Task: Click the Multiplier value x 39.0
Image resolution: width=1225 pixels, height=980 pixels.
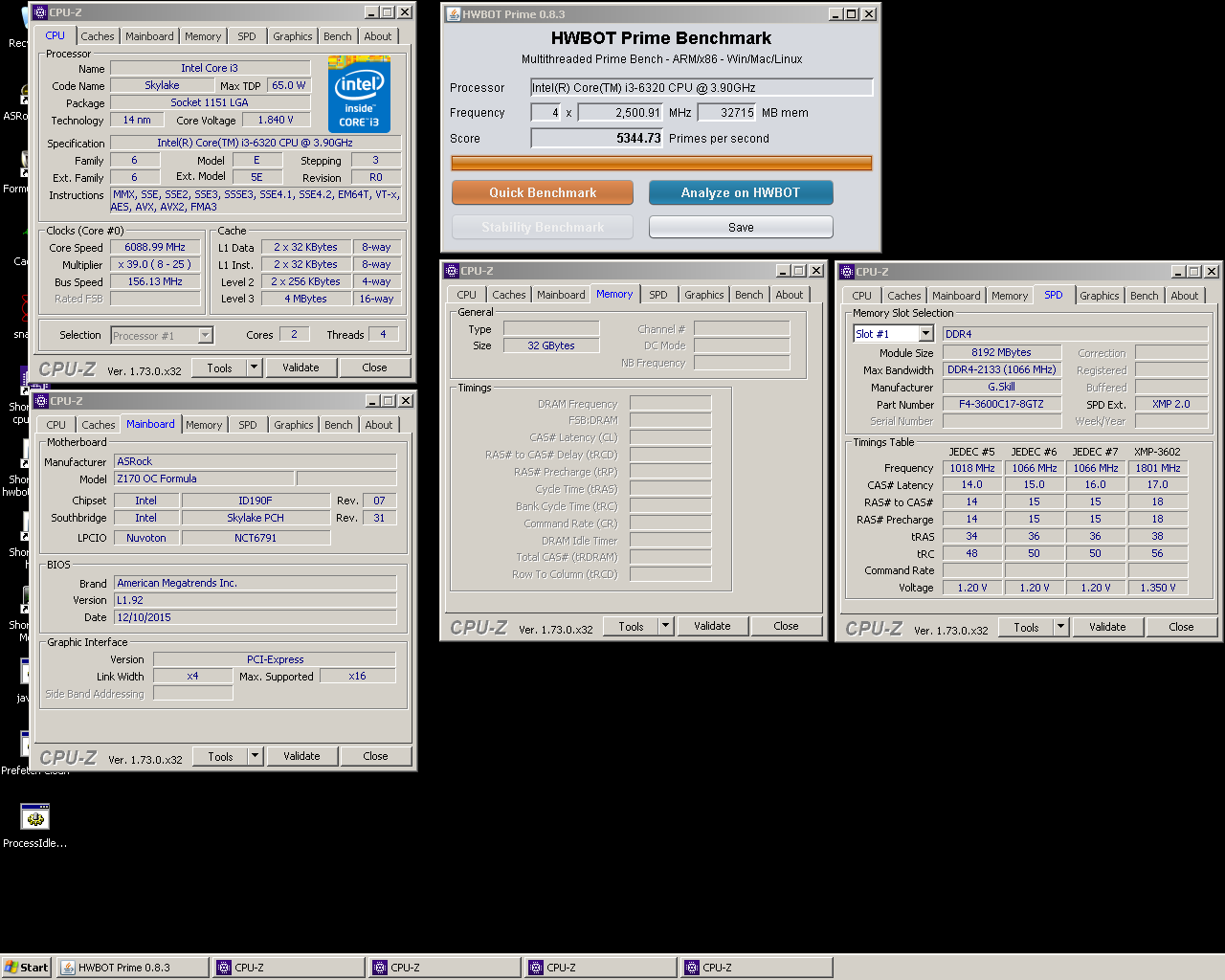Action: [155, 264]
